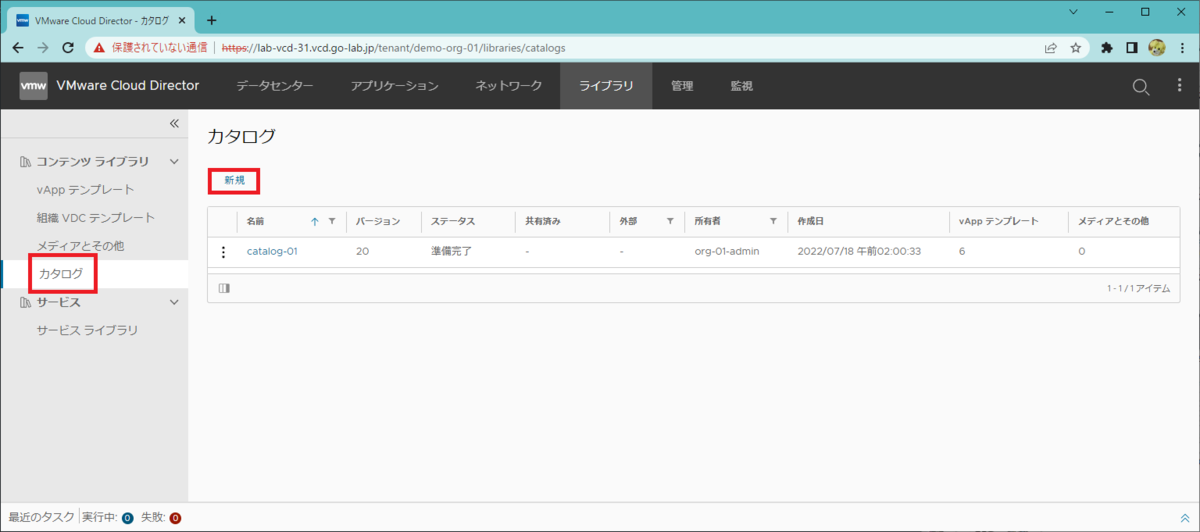The image size is (1200, 532).
Task: Click the 共有済み column header
Action: coord(545,221)
